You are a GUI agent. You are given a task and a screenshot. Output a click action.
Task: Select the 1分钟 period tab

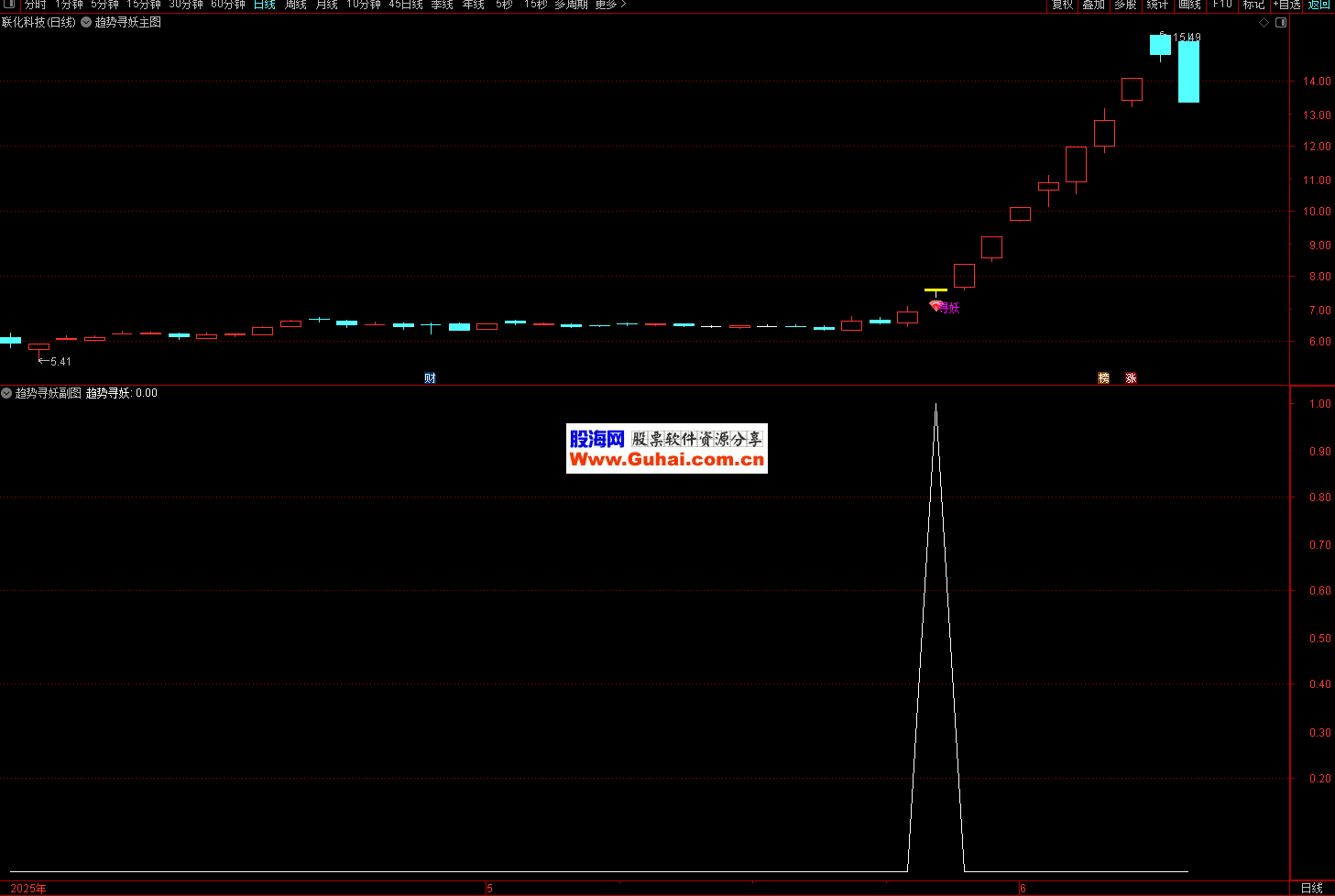pyautogui.click(x=69, y=5)
